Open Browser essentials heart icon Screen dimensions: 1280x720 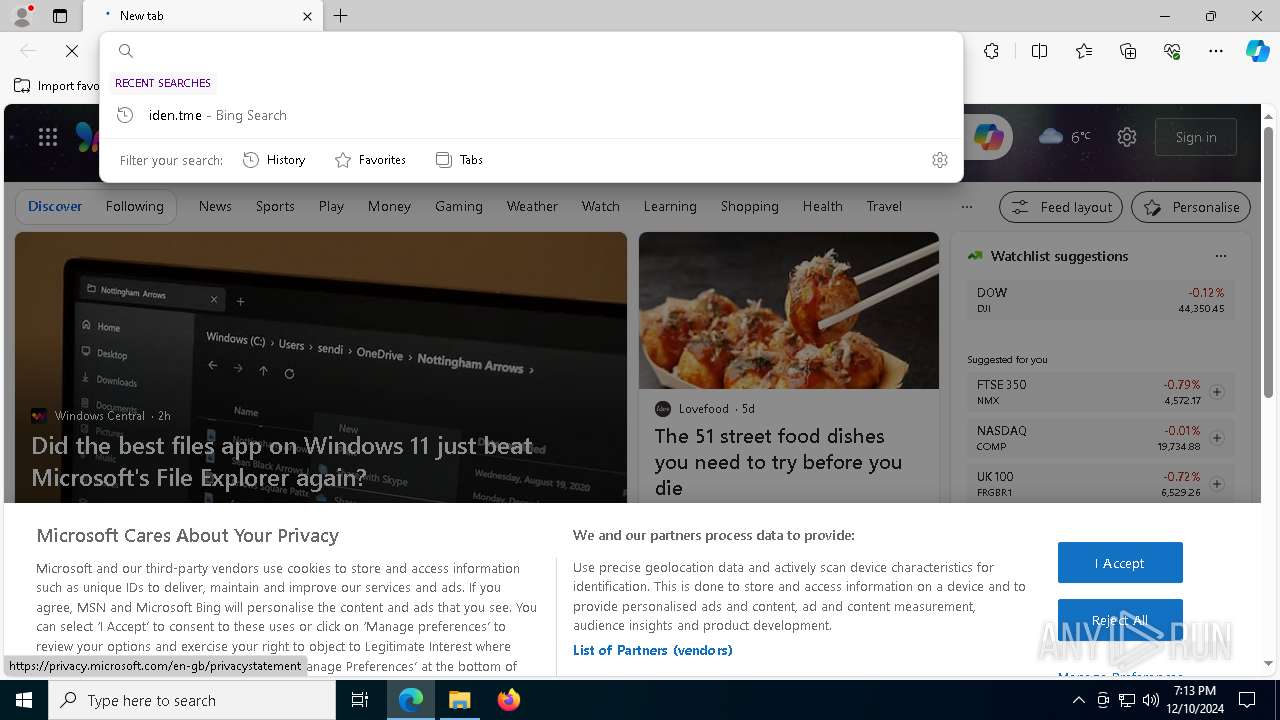[1172, 51]
